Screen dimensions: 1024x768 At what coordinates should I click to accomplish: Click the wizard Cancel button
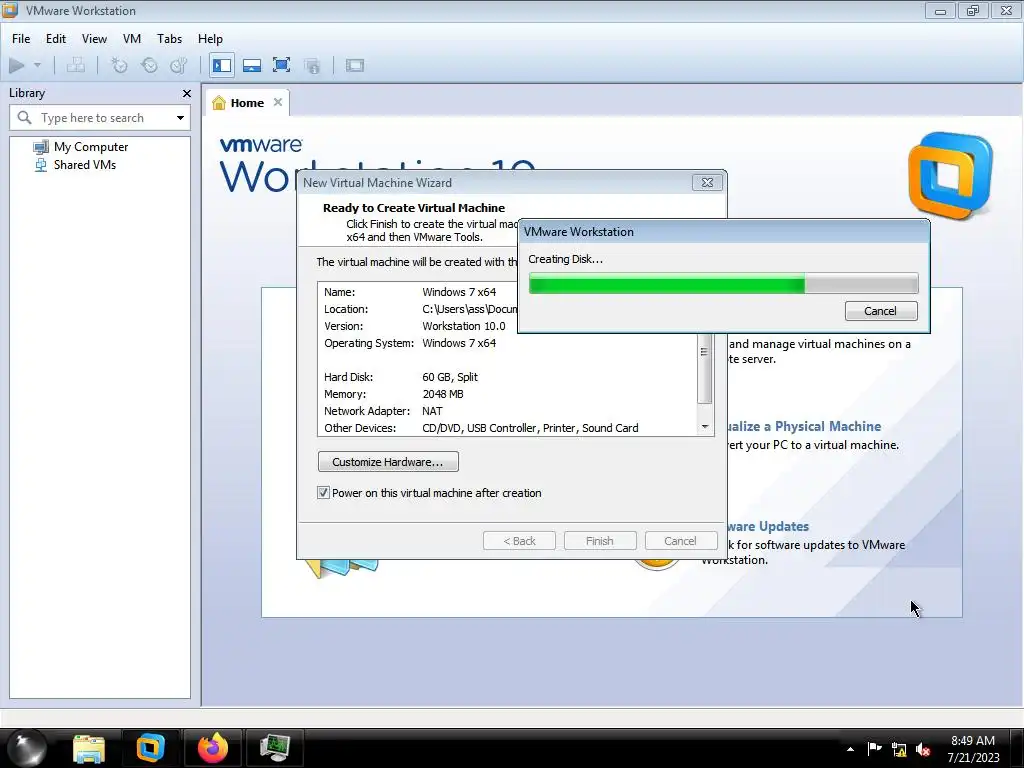(680, 541)
